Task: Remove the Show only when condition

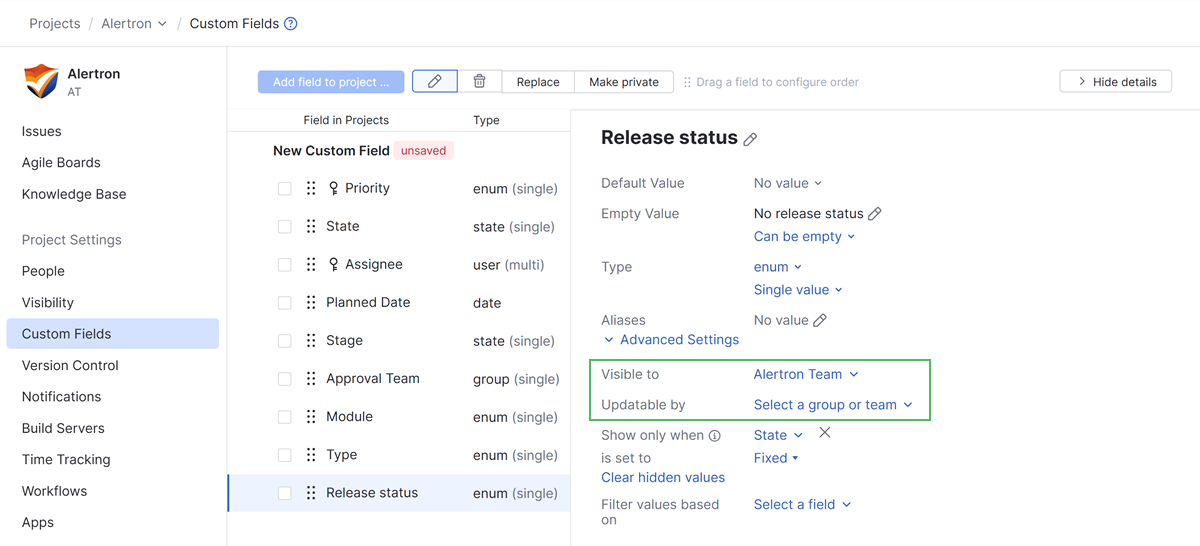Action: 824,433
